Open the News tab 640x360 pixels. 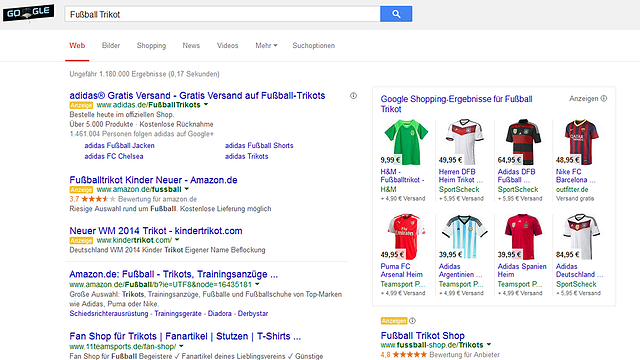tap(191, 46)
